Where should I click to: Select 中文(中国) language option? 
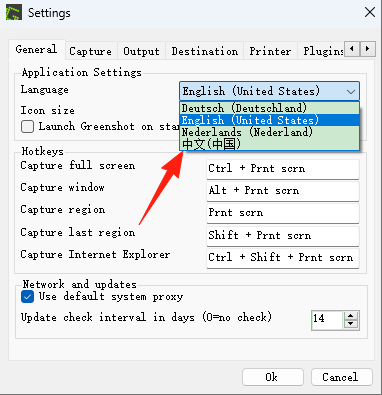click(269, 144)
